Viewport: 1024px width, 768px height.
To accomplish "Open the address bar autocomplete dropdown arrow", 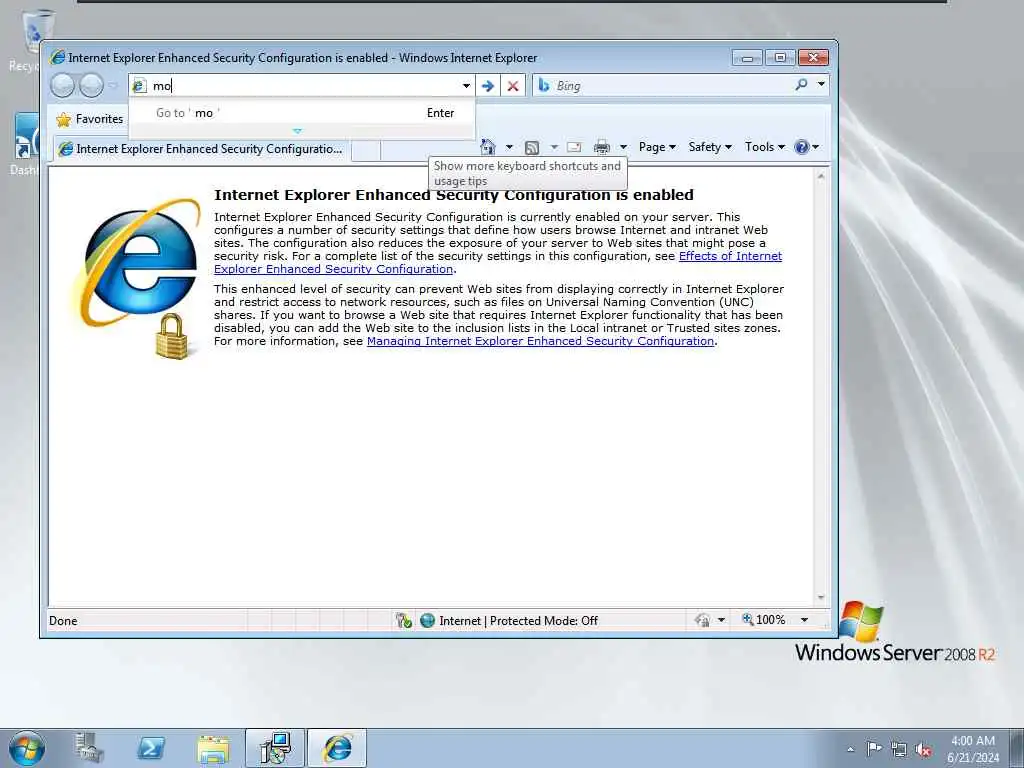I will click(x=466, y=86).
